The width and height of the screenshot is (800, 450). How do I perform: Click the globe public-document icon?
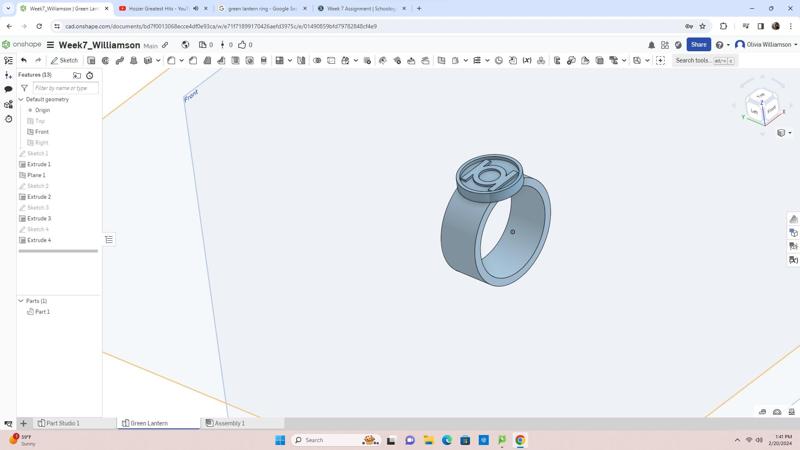click(x=185, y=45)
